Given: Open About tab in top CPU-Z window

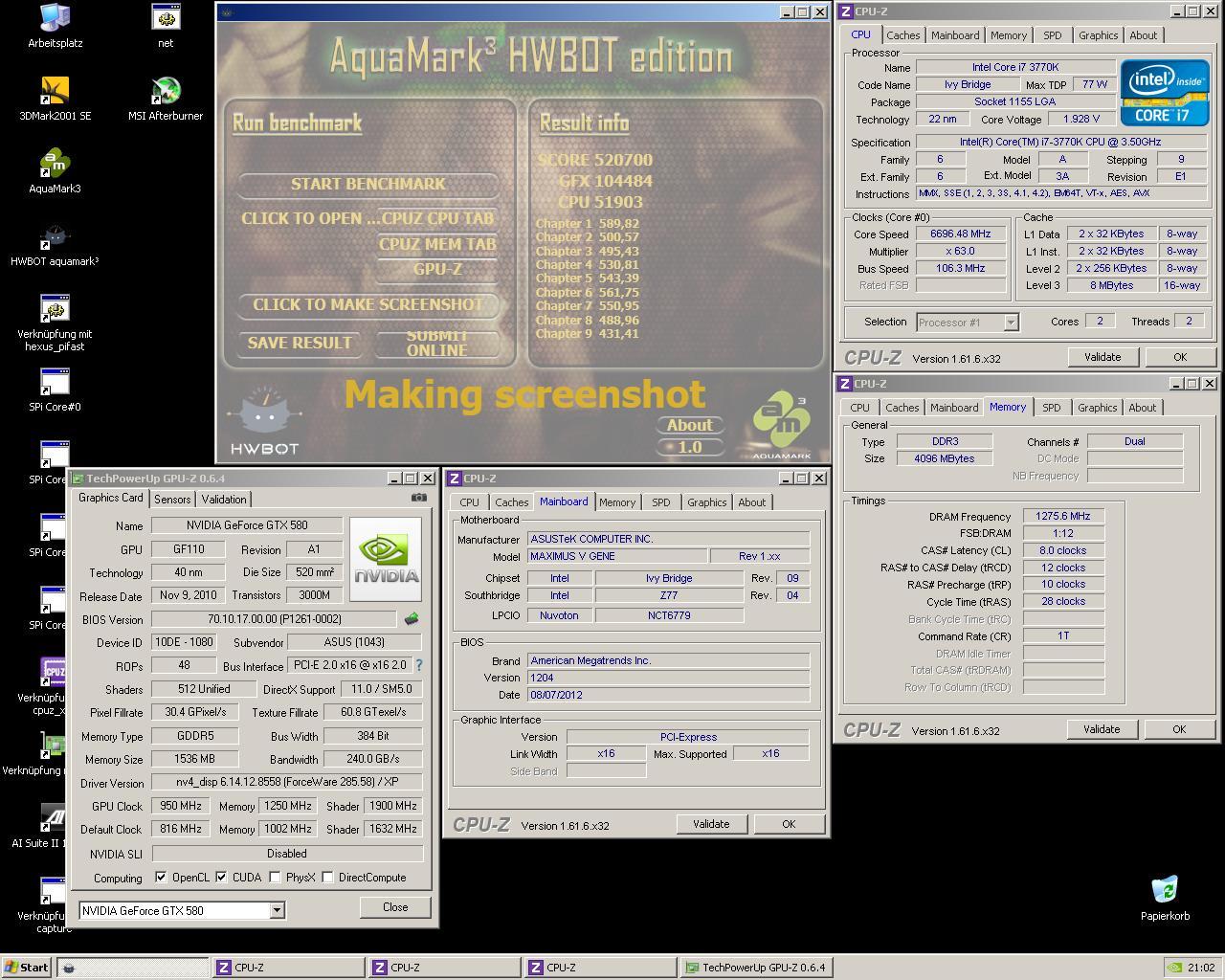Looking at the screenshot, I should [x=1144, y=35].
